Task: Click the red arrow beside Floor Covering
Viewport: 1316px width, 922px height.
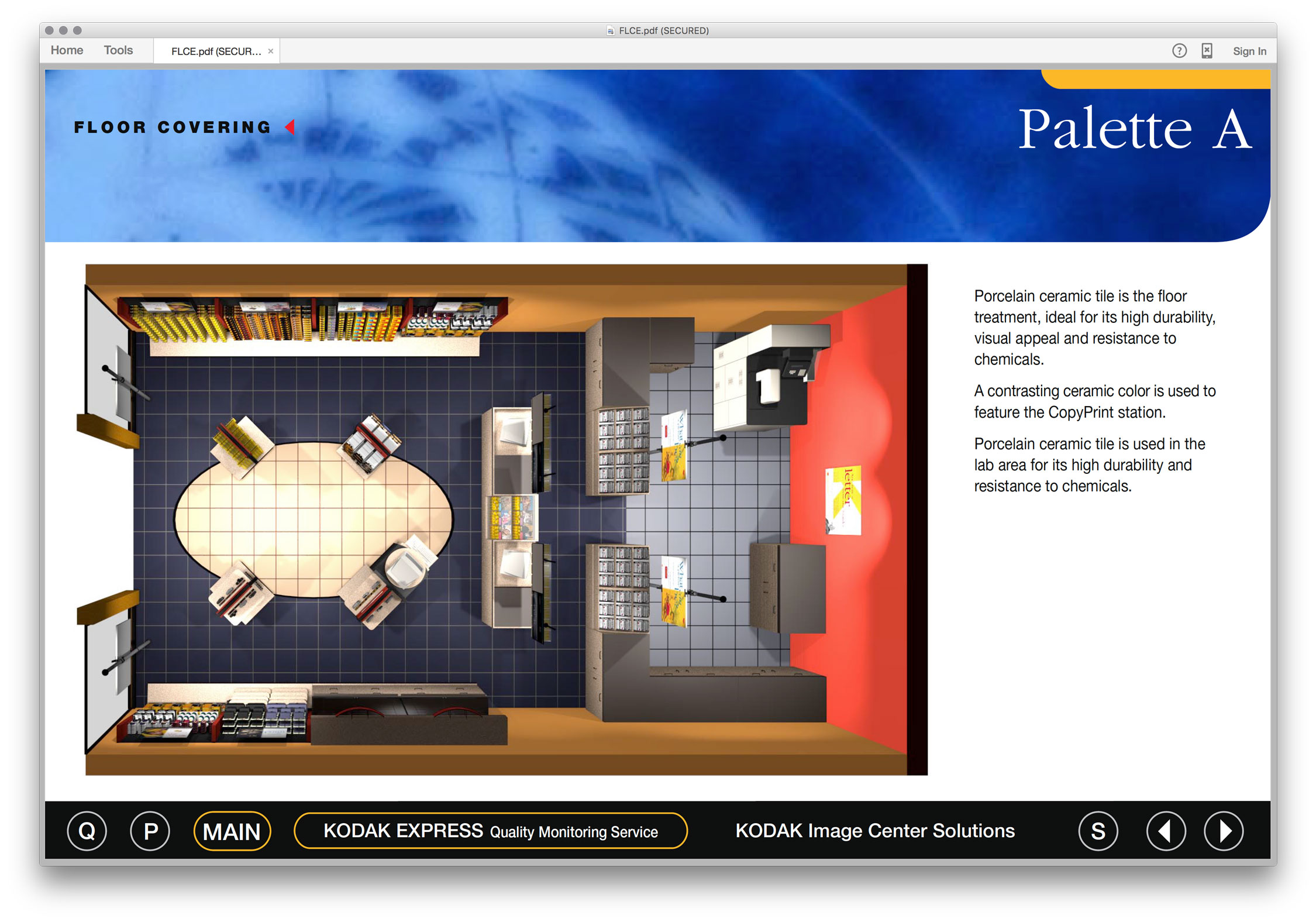Action: point(290,127)
